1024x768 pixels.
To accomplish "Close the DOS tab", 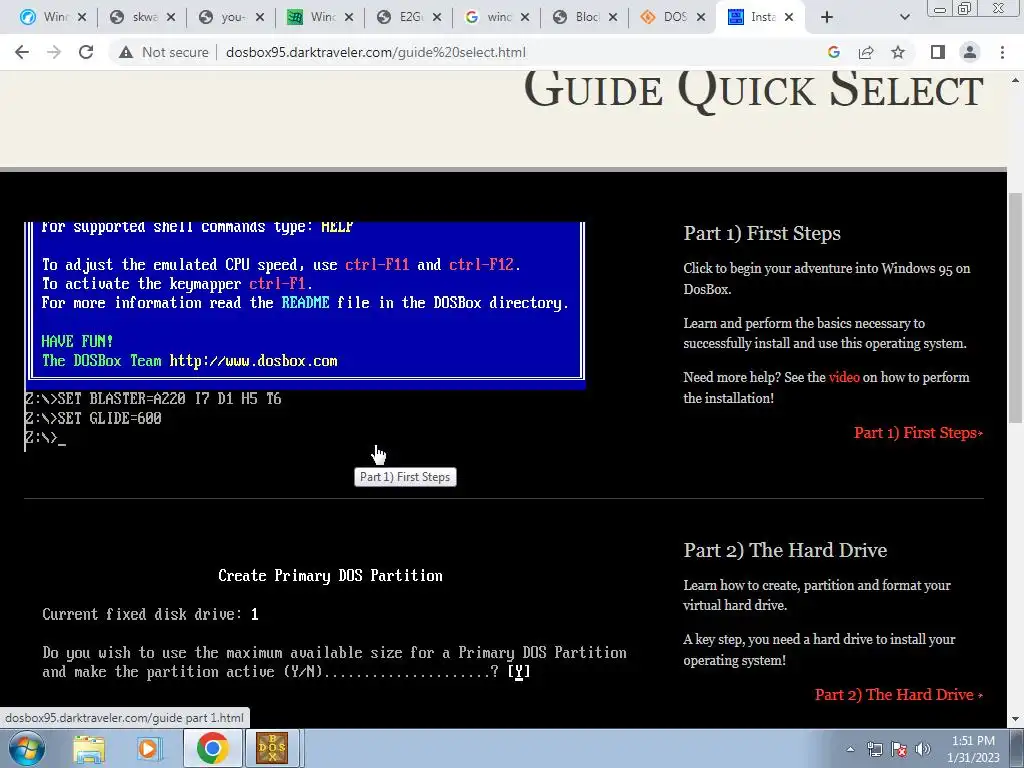I will 701,18.
